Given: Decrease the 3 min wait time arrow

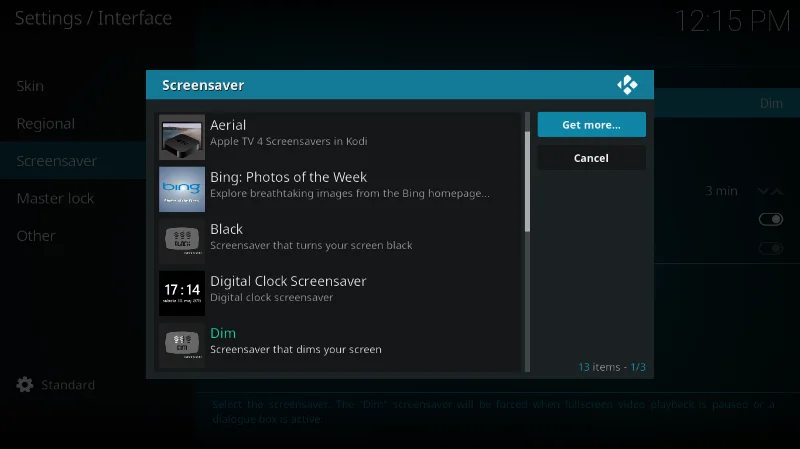Looking at the screenshot, I should tap(763, 191).
